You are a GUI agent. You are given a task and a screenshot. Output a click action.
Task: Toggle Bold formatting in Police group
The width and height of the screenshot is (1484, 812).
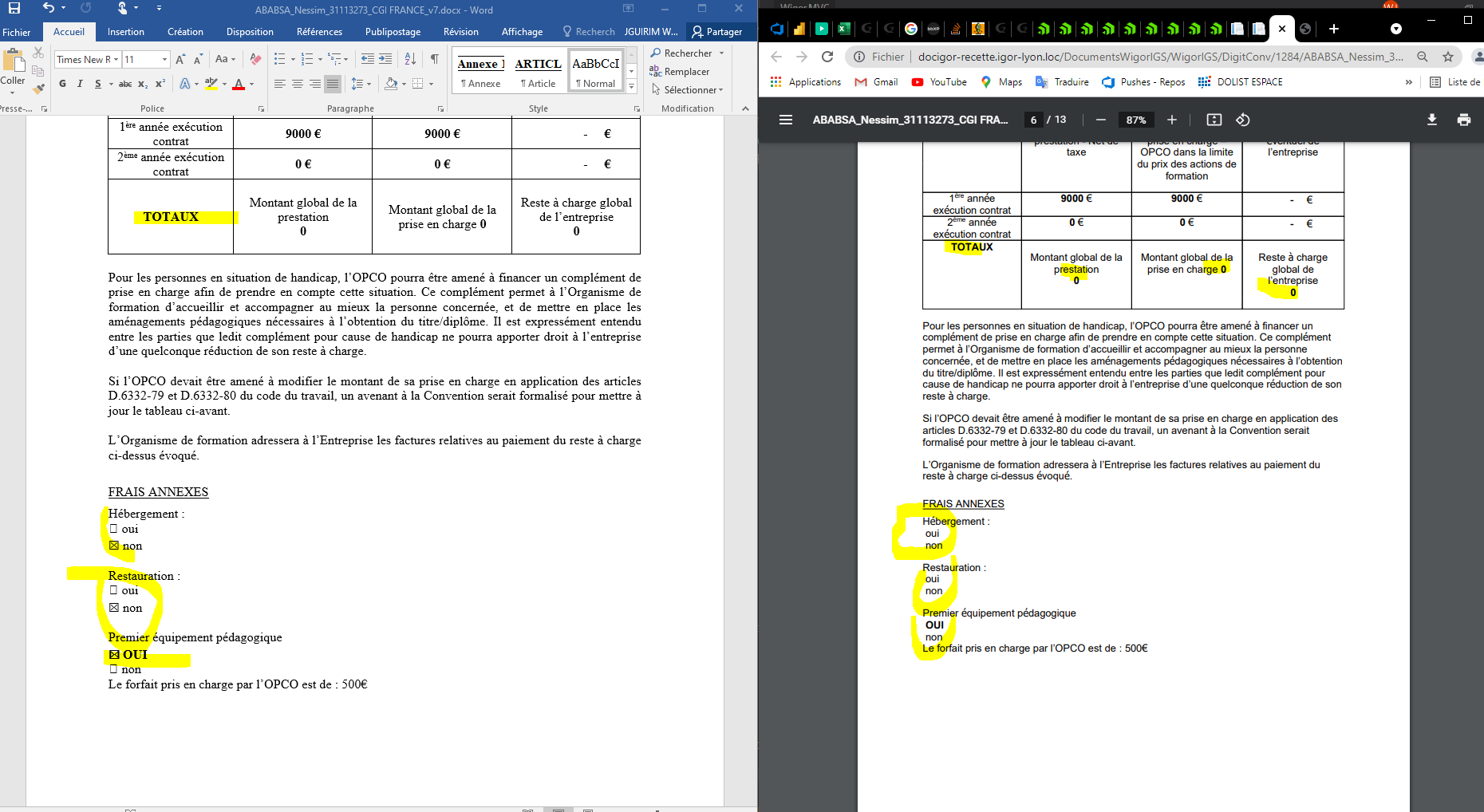point(62,84)
